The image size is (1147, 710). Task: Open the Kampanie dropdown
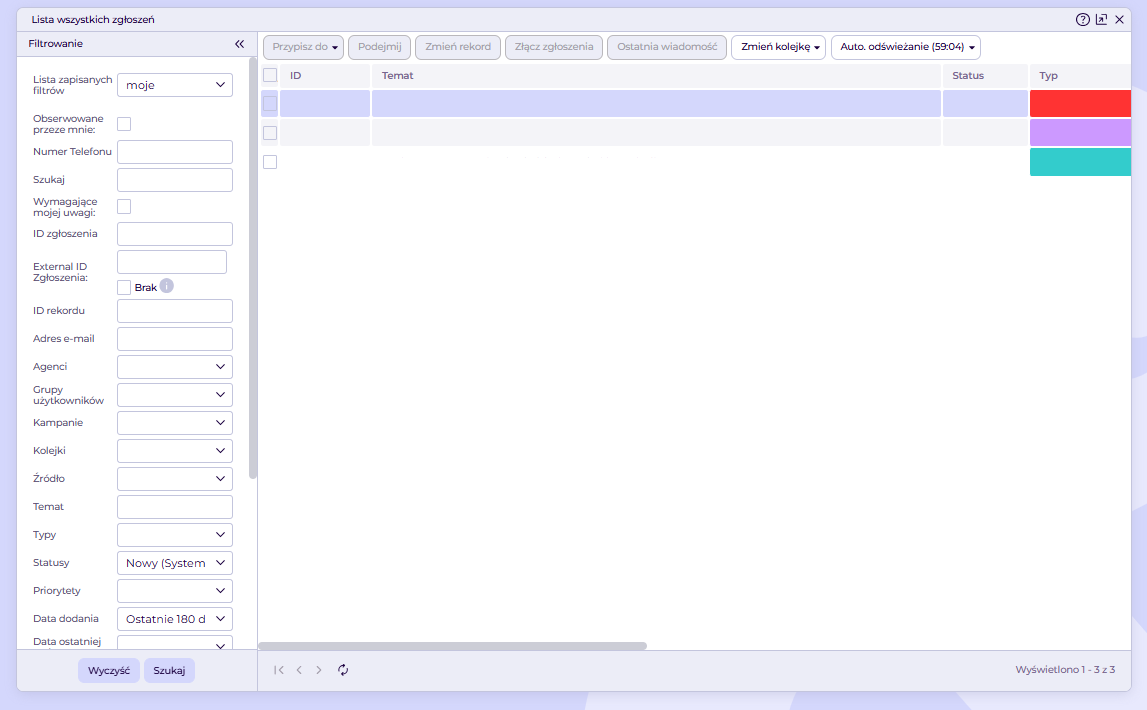(175, 423)
